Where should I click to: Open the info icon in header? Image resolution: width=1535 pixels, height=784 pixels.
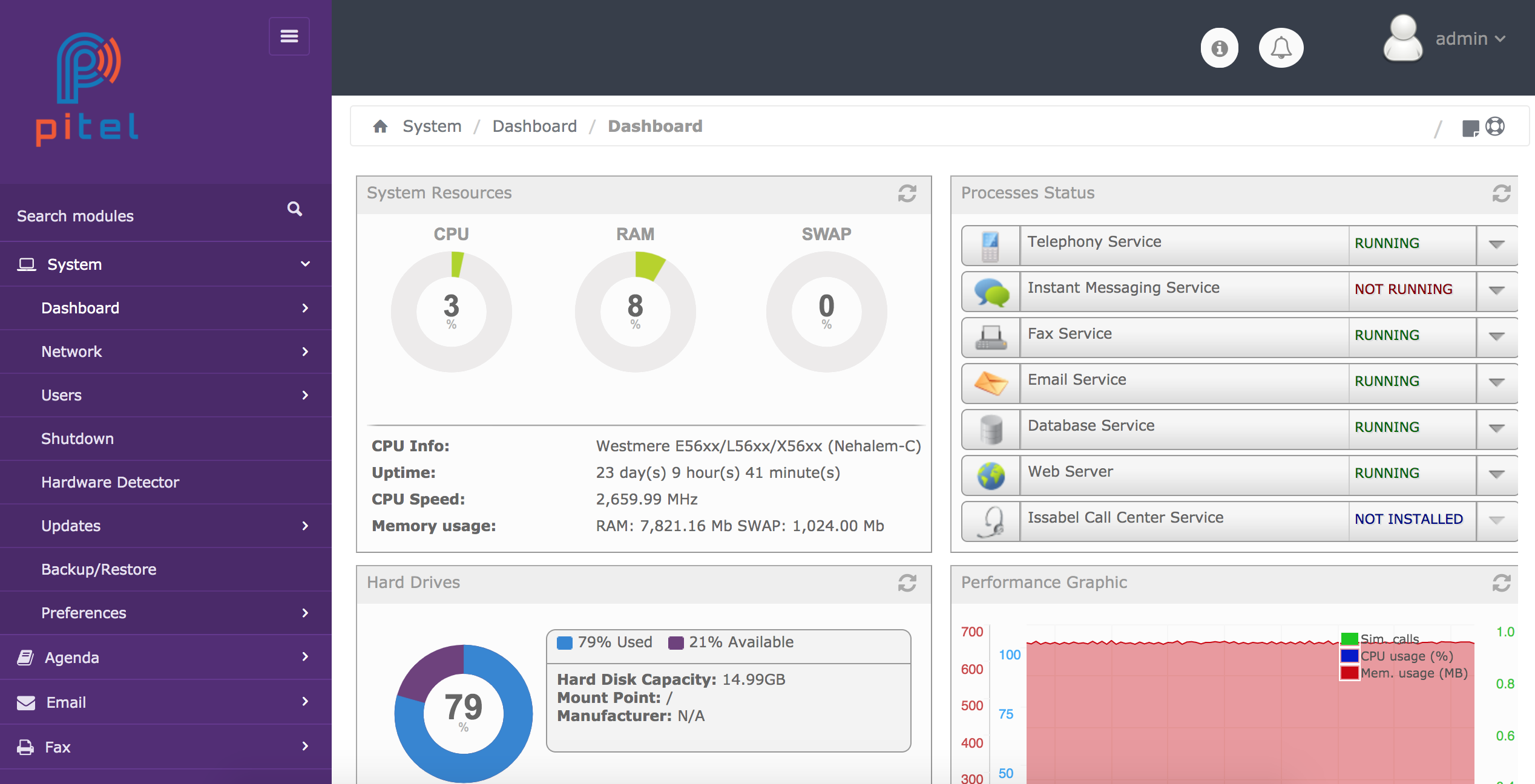pos(1219,48)
